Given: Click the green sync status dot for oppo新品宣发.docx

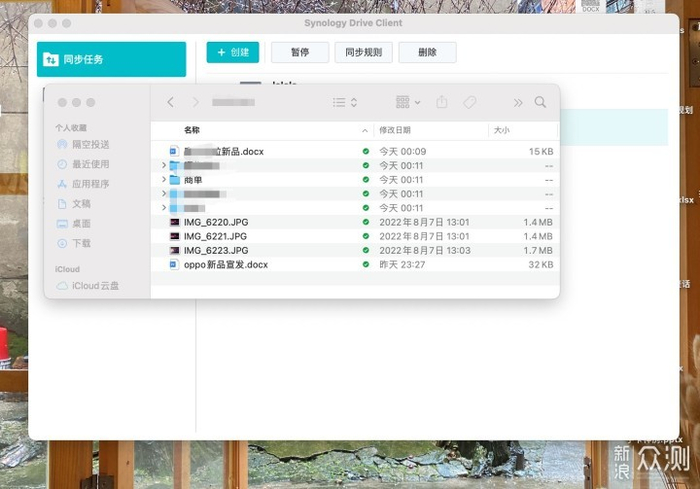Looking at the screenshot, I should [x=366, y=264].
